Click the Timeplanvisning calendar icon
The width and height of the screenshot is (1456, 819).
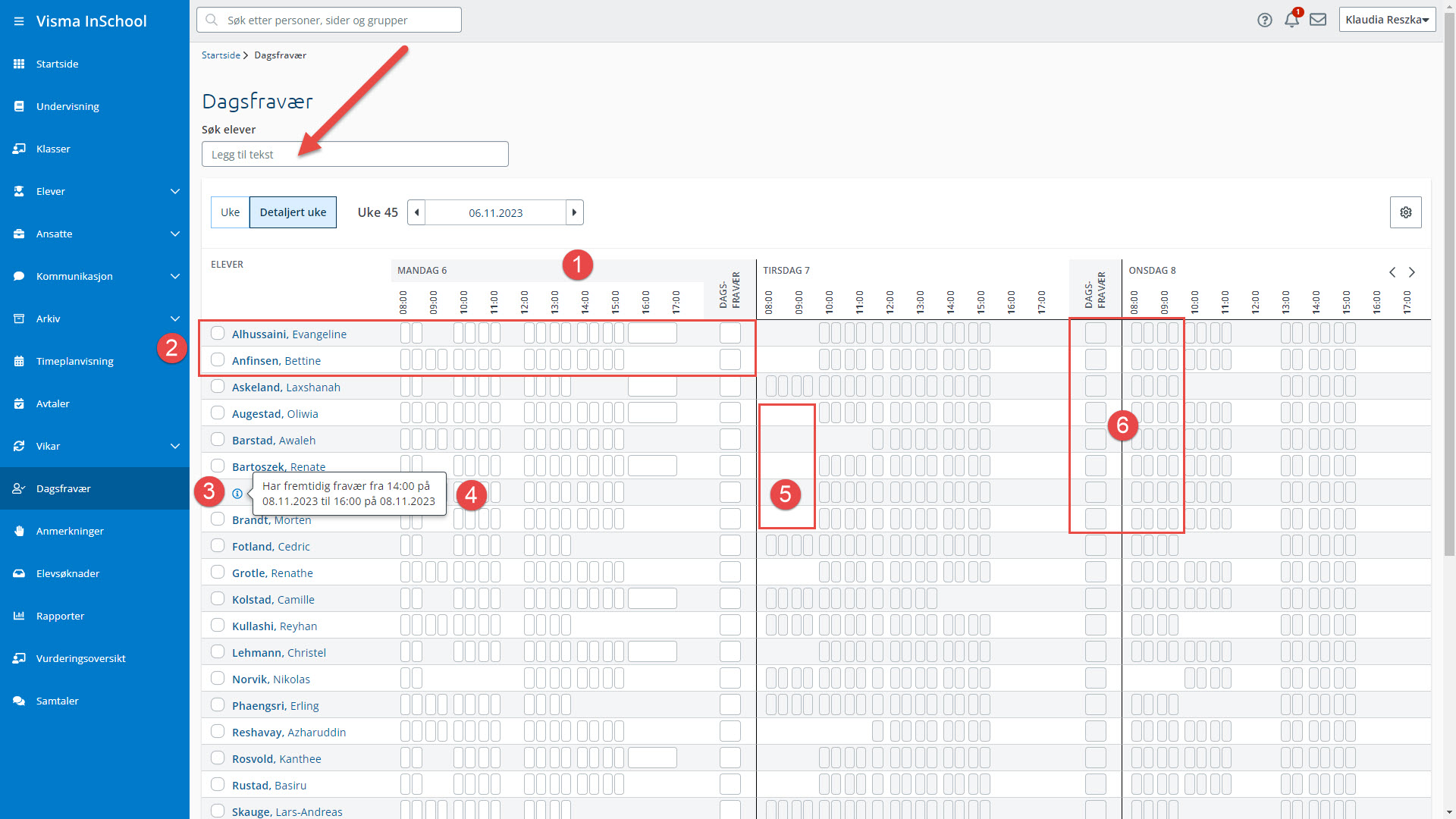click(x=19, y=361)
